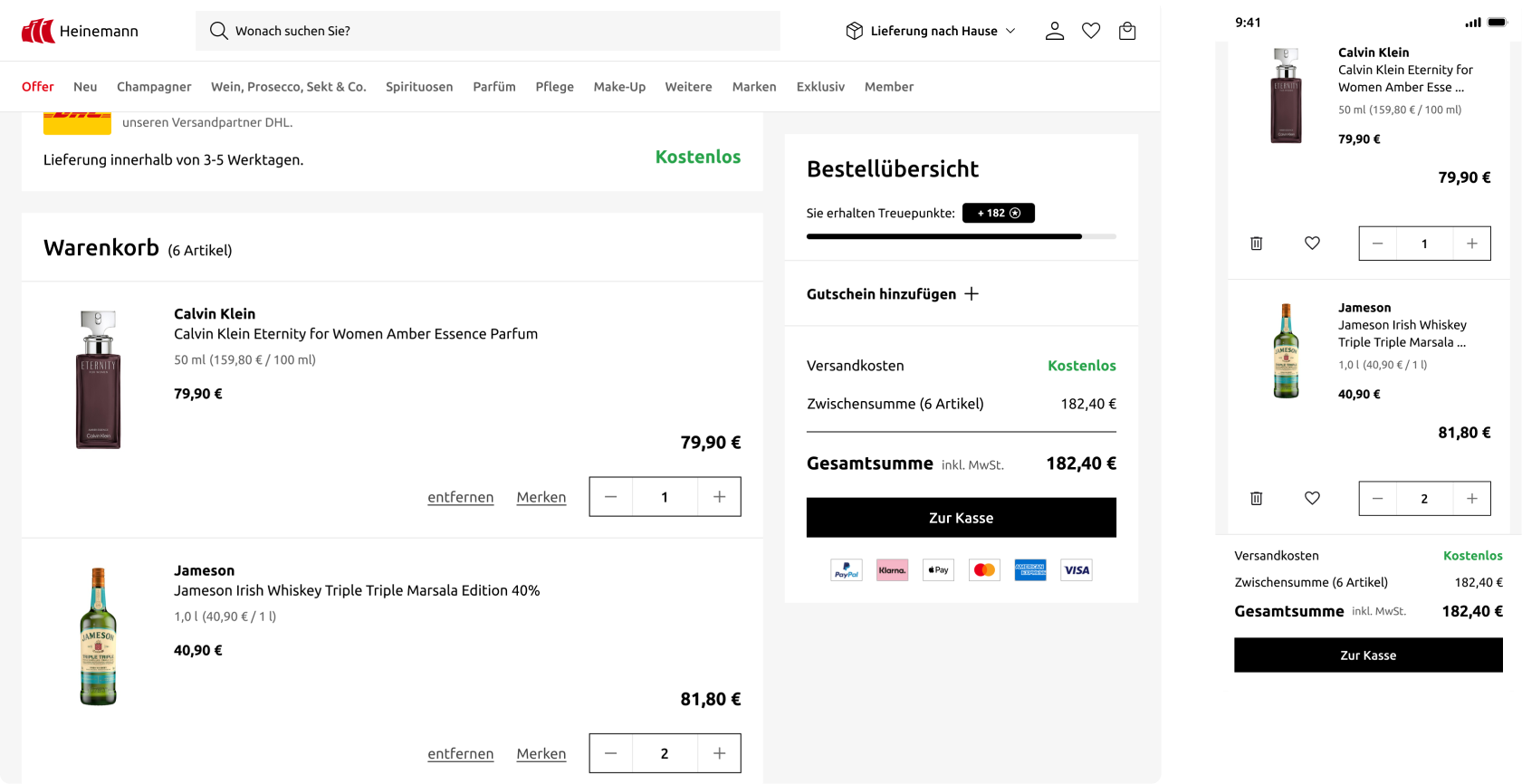The width and height of the screenshot is (1522, 784).
Task: Click the delivery package icon
Action: [x=854, y=31]
